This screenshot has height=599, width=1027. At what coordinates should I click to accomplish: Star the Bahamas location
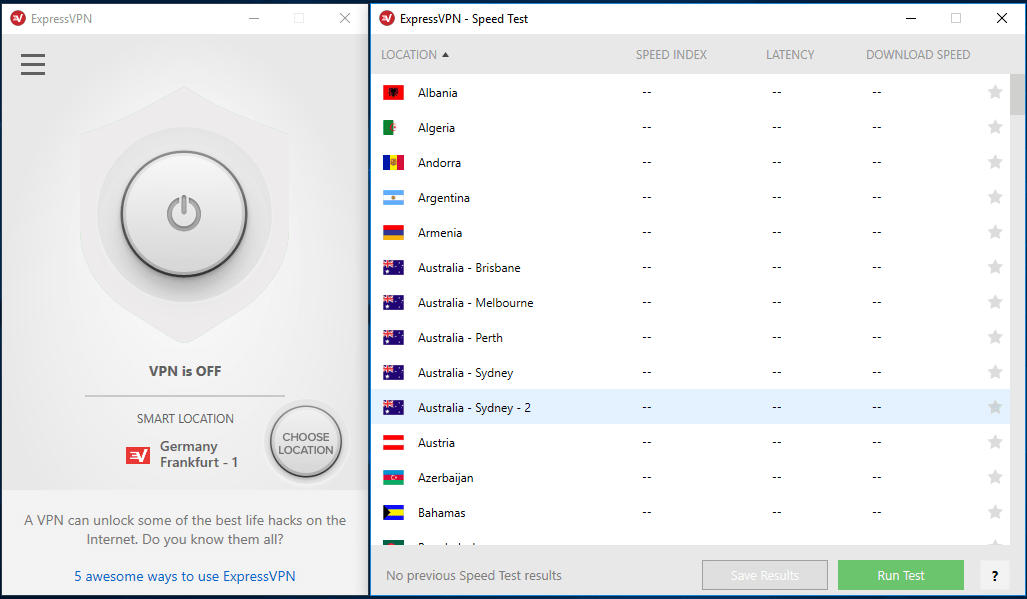pos(995,512)
